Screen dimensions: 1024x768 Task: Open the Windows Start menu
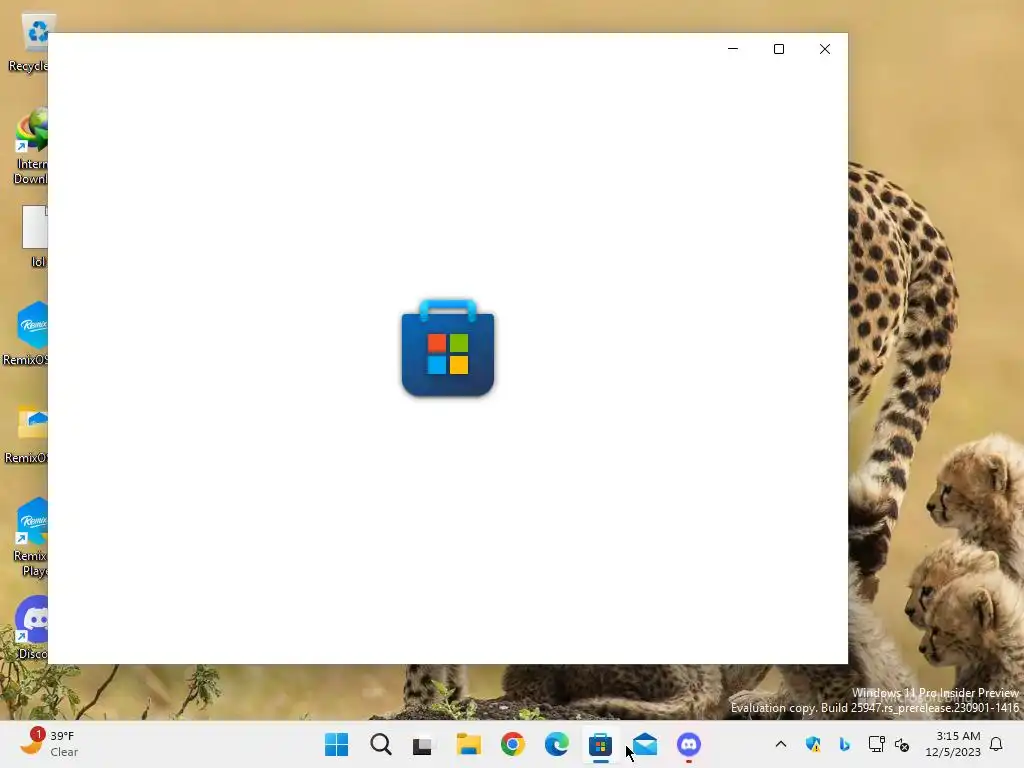(336, 744)
